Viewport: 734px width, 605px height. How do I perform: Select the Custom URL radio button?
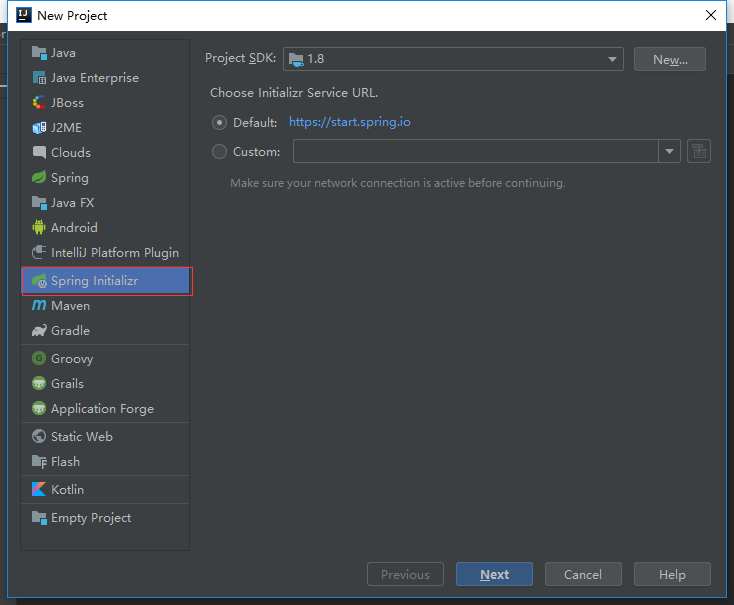tap(219, 152)
